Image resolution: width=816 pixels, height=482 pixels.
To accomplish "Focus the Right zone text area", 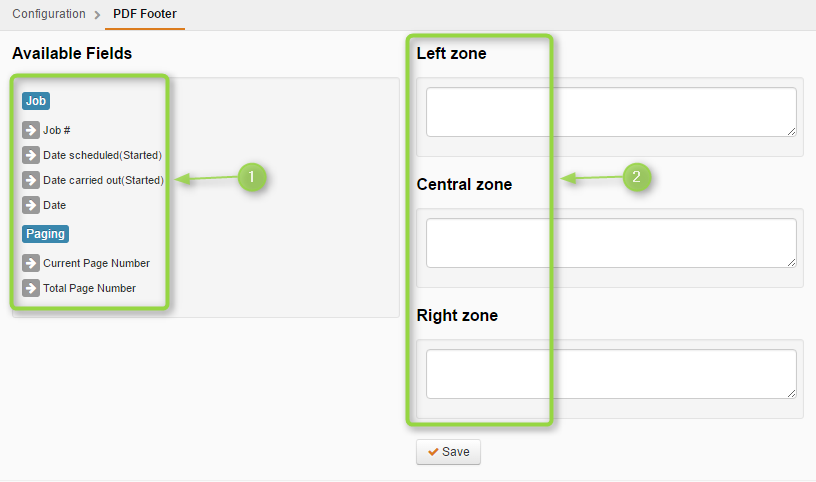I will pyautogui.click(x=611, y=374).
